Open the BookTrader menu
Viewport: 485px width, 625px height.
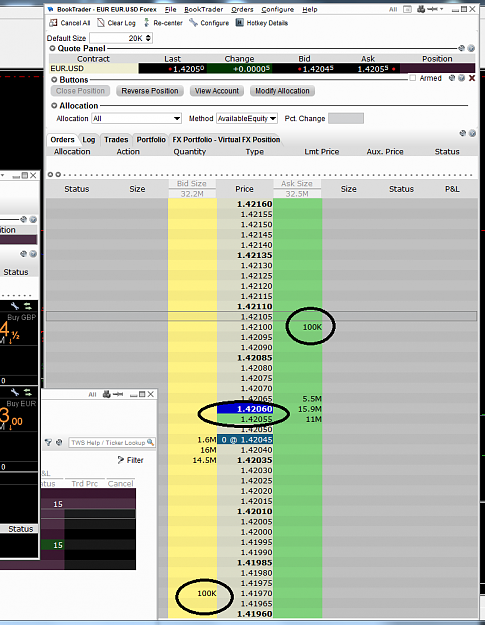click(x=204, y=9)
